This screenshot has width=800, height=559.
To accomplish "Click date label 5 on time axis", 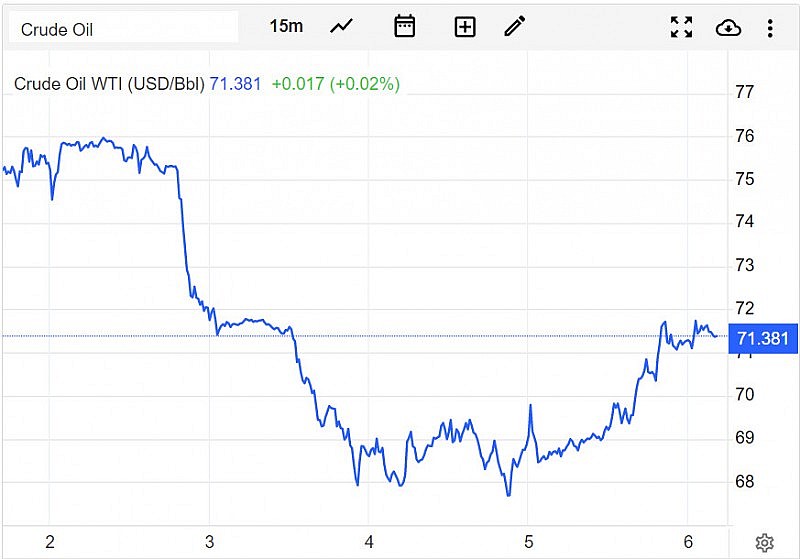I will pos(529,542).
